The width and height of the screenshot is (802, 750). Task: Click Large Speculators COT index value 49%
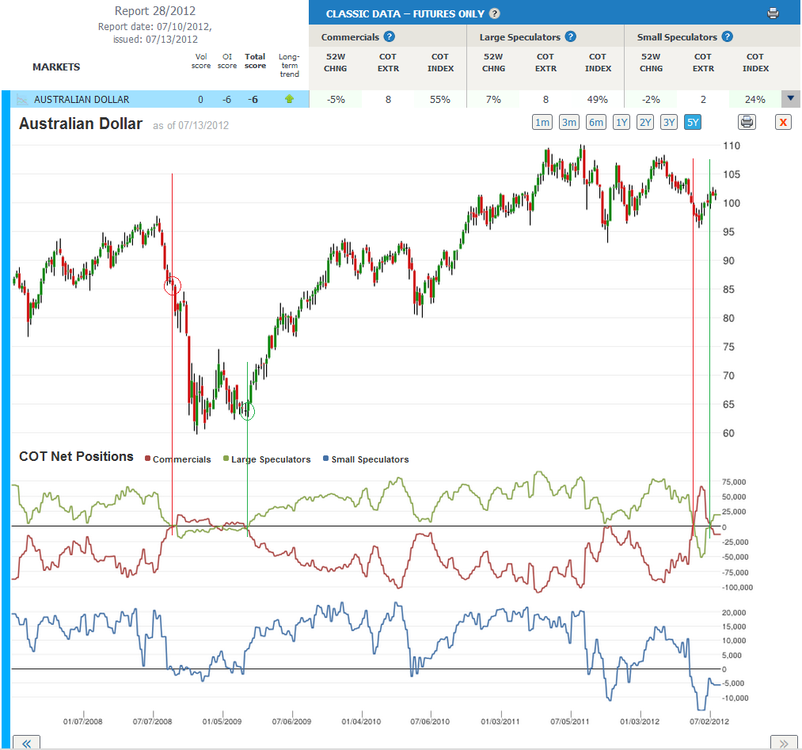(x=597, y=99)
